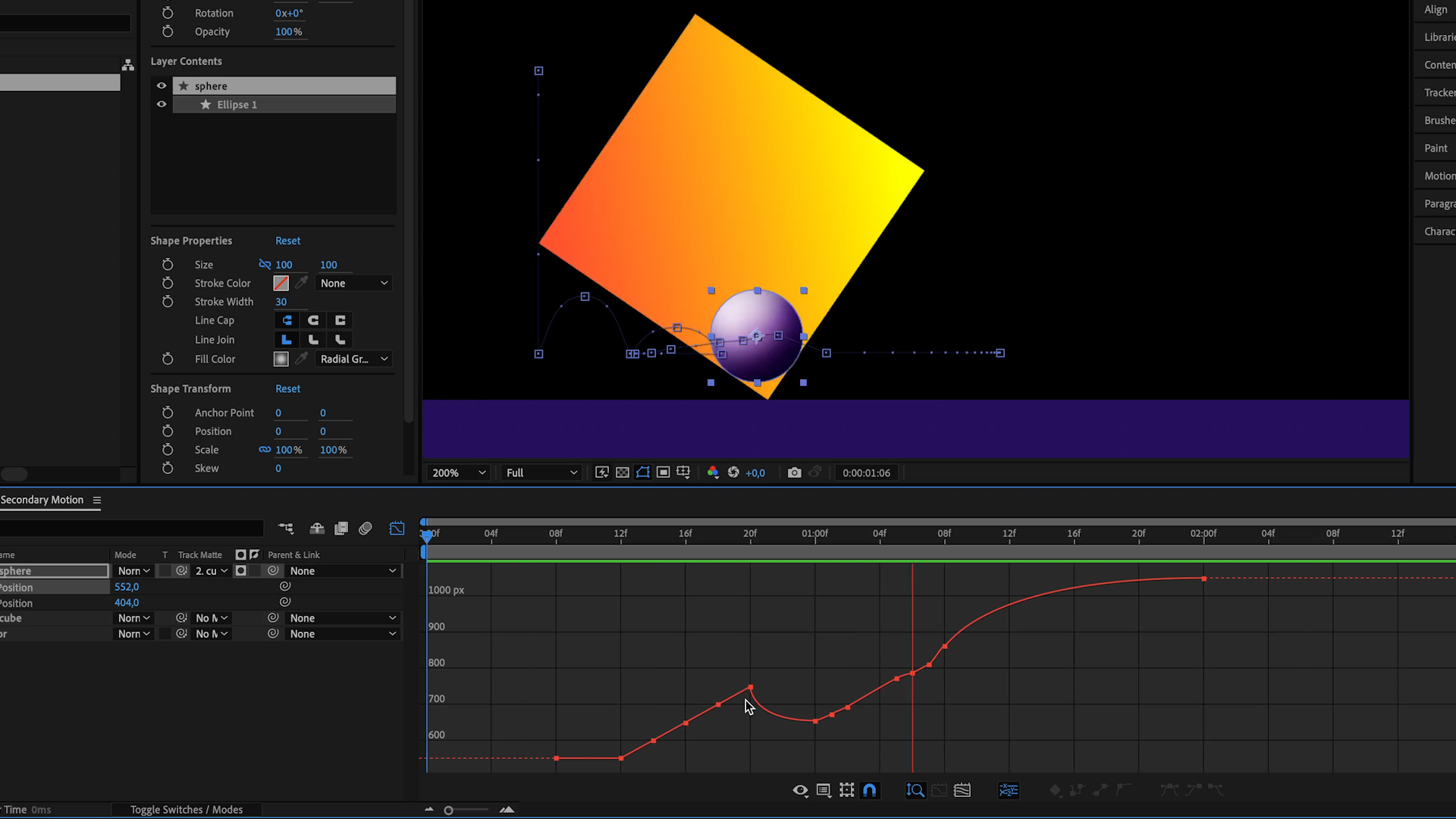Open the Paint panel on the right
The image size is (1456, 819).
(1436, 148)
